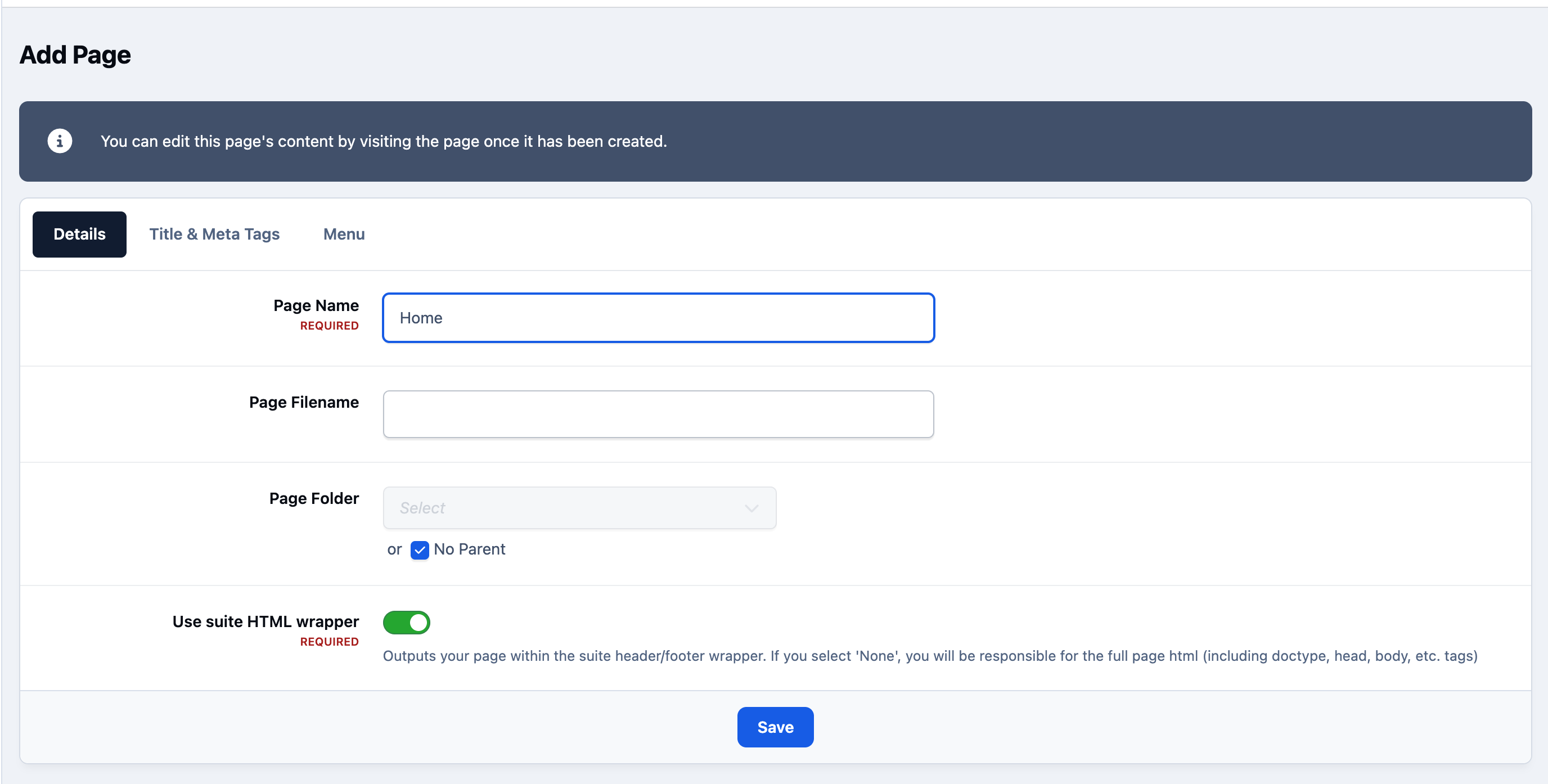The image size is (1548, 784).
Task: Toggle off Use suite HTML wrapper switch
Action: coord(406,623)
